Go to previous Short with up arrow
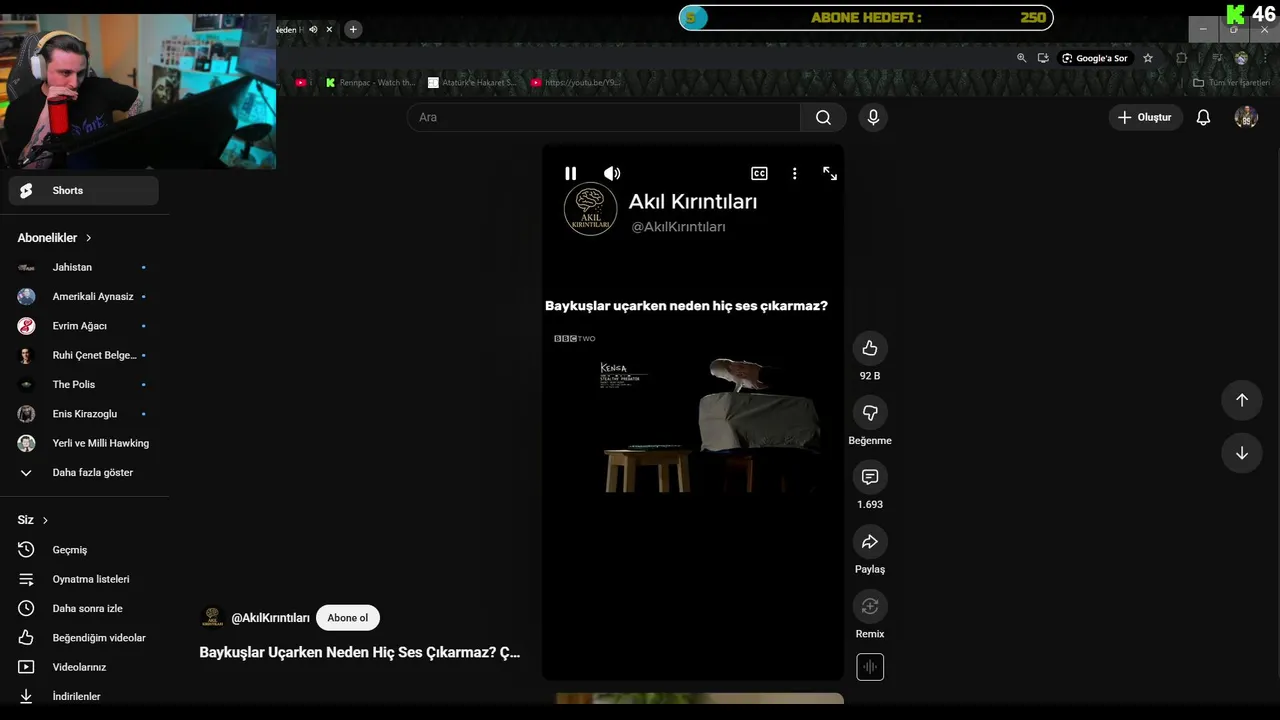This screenshot has height=720, width=1280. click(x=1242, y=400)
